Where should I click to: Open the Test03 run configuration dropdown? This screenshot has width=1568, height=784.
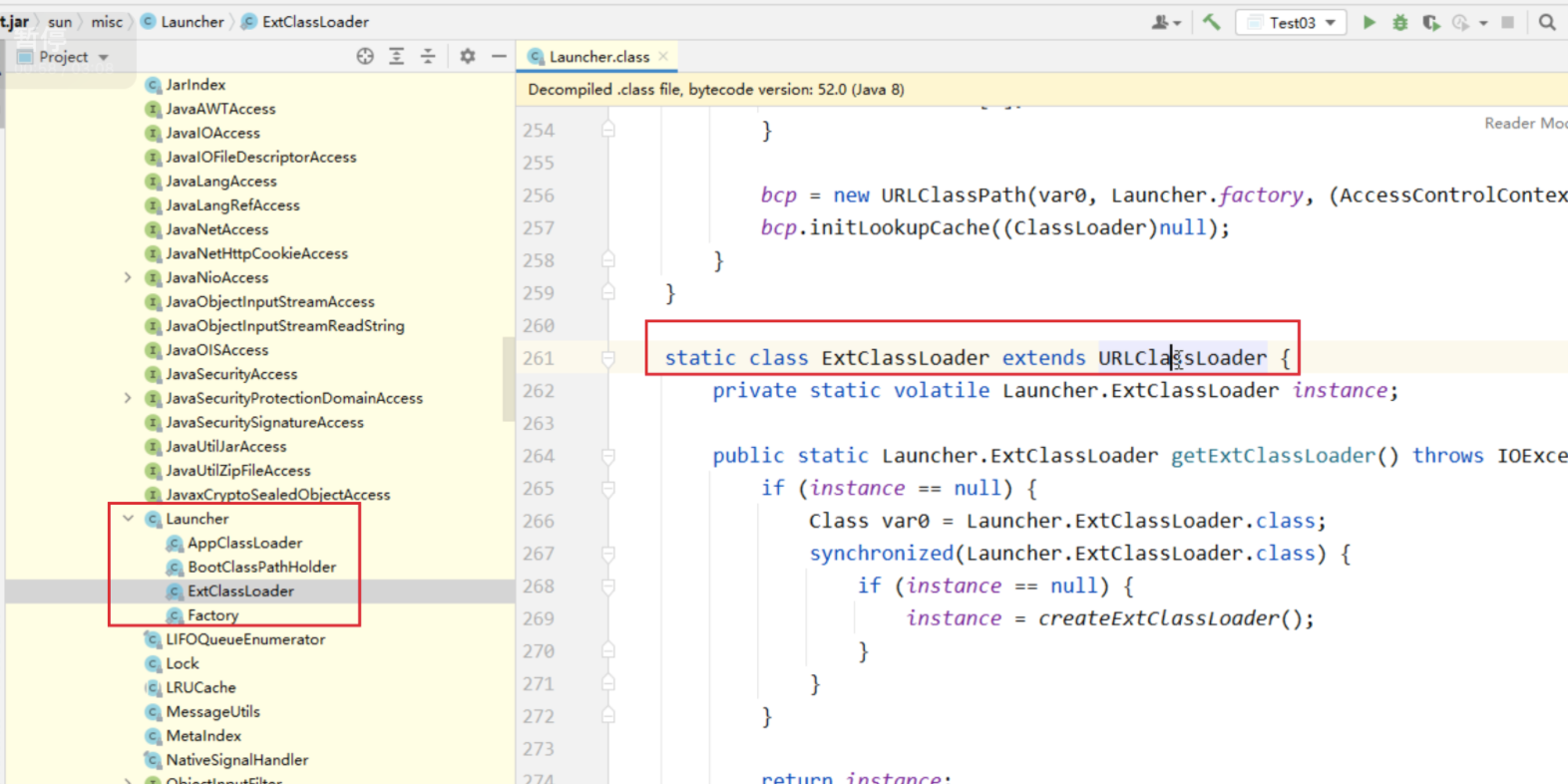(1292, 22)
